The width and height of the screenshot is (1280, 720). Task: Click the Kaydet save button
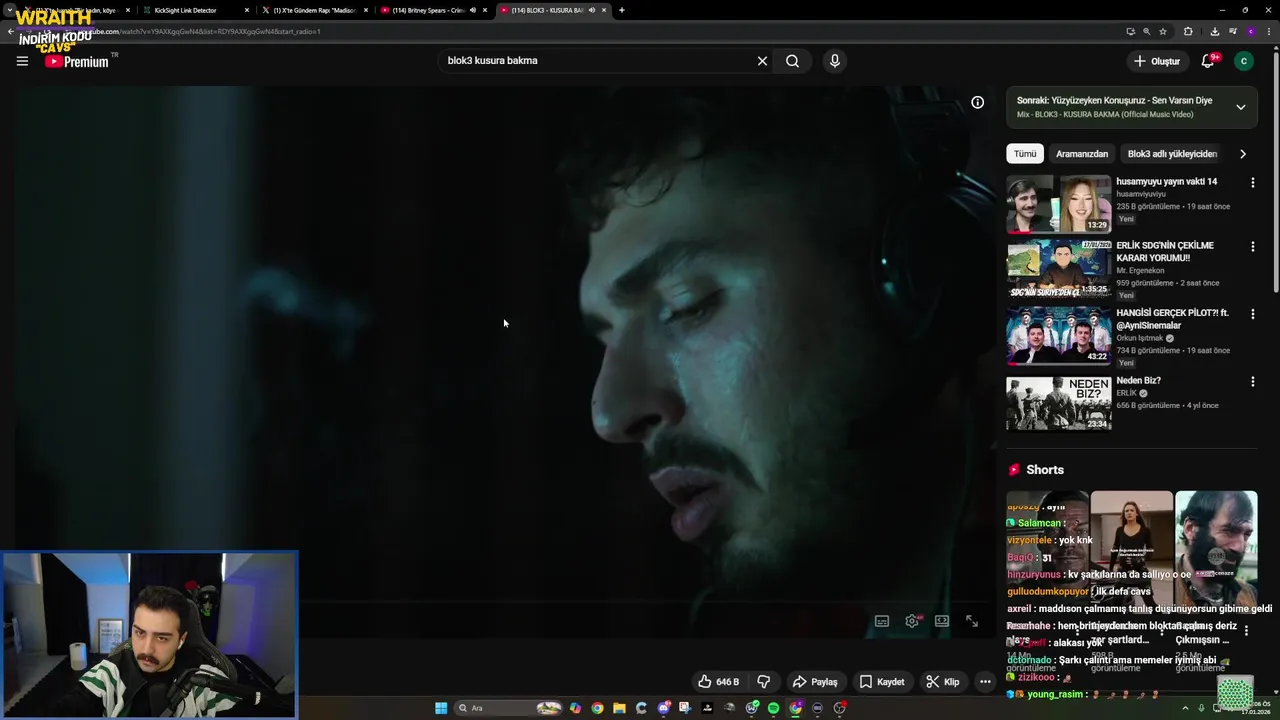coord(881,682)
